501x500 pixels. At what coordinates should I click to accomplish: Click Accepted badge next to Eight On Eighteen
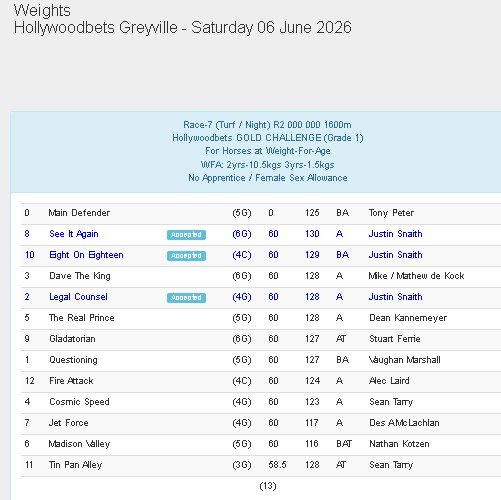[186, 256]
